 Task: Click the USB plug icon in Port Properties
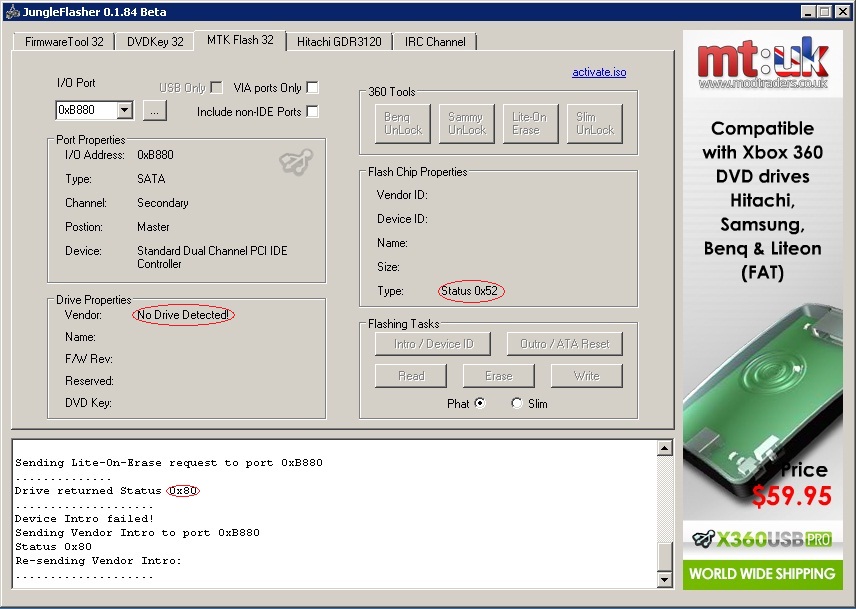tap(296, 162)
